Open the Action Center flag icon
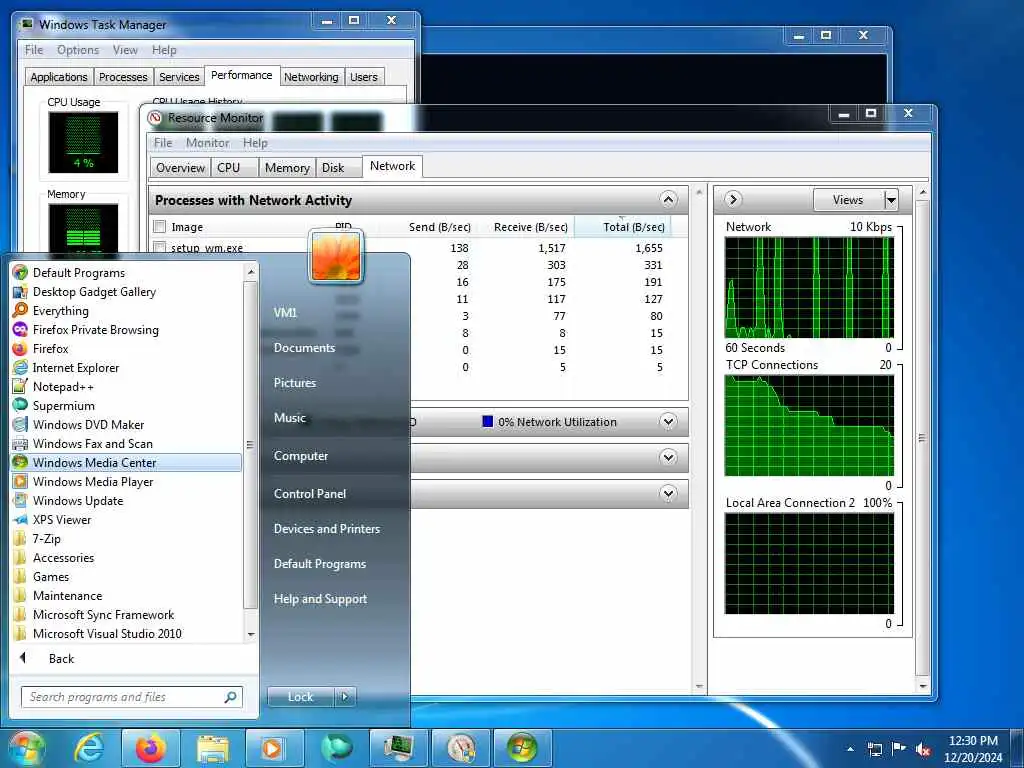This screenshot has width=1024, height=768. pyautogui.click(x=899, y=749)
